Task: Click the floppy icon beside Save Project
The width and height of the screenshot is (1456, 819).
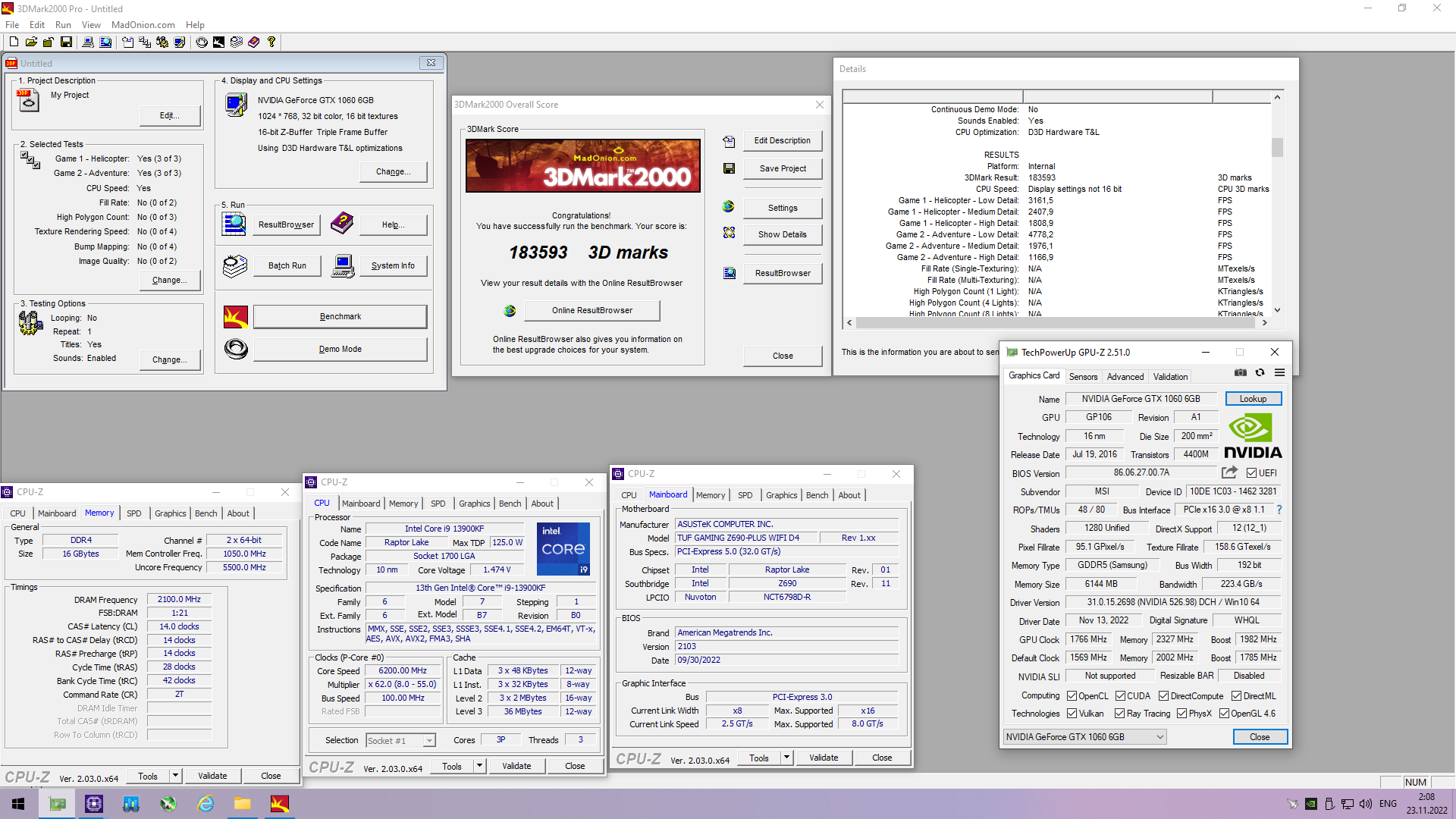Action: pos(729,168)
